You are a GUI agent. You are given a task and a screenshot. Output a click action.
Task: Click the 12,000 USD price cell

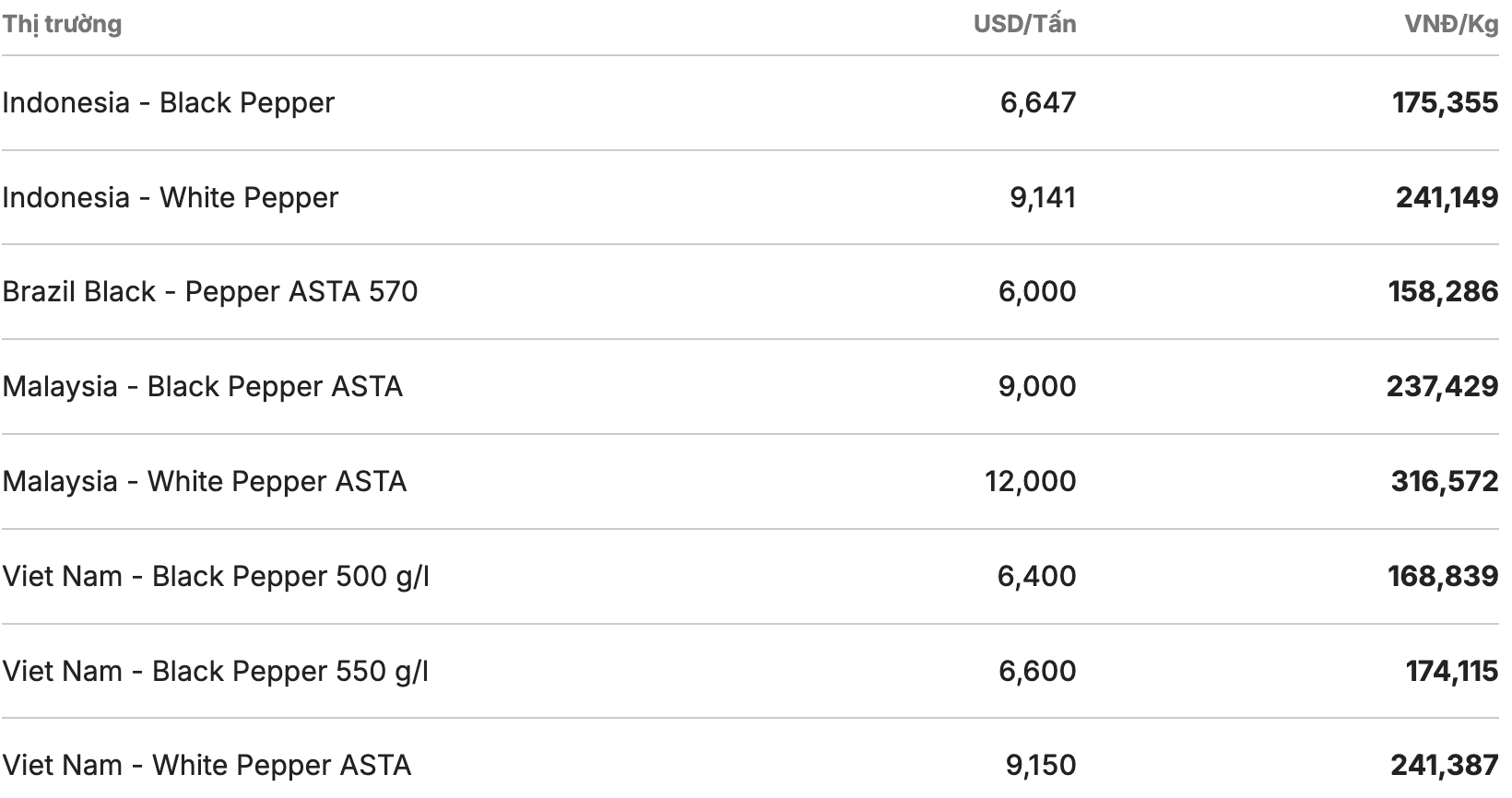[1030, 481]
